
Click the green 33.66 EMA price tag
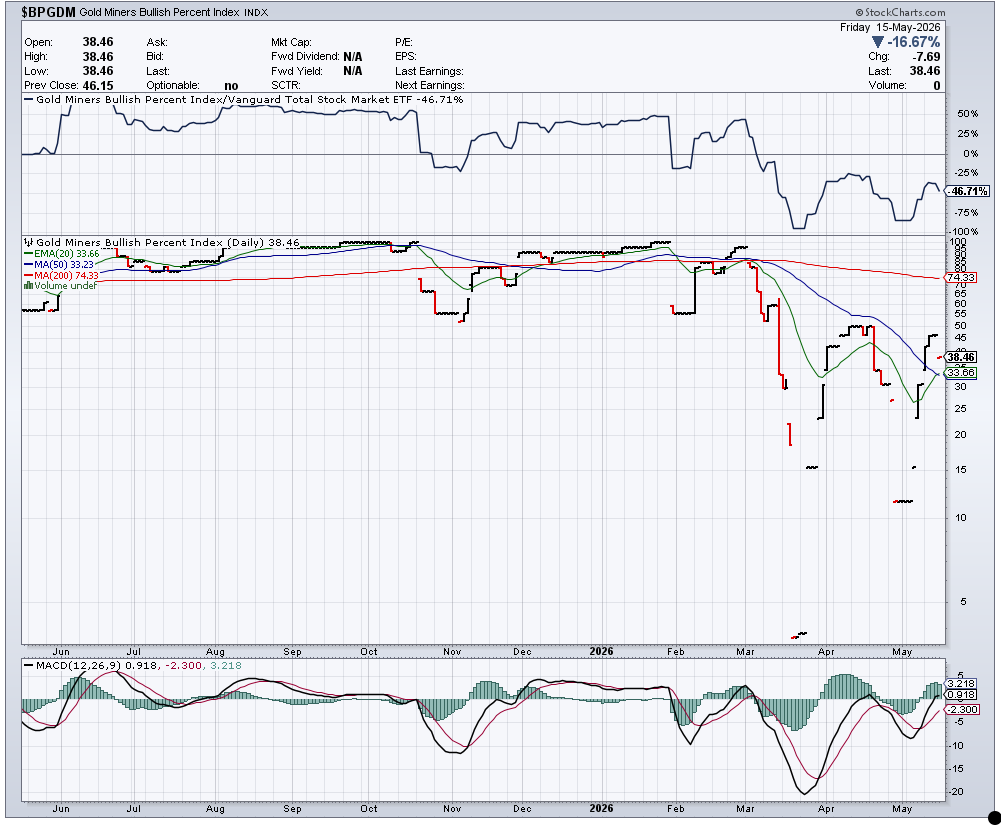coord(961,373)
